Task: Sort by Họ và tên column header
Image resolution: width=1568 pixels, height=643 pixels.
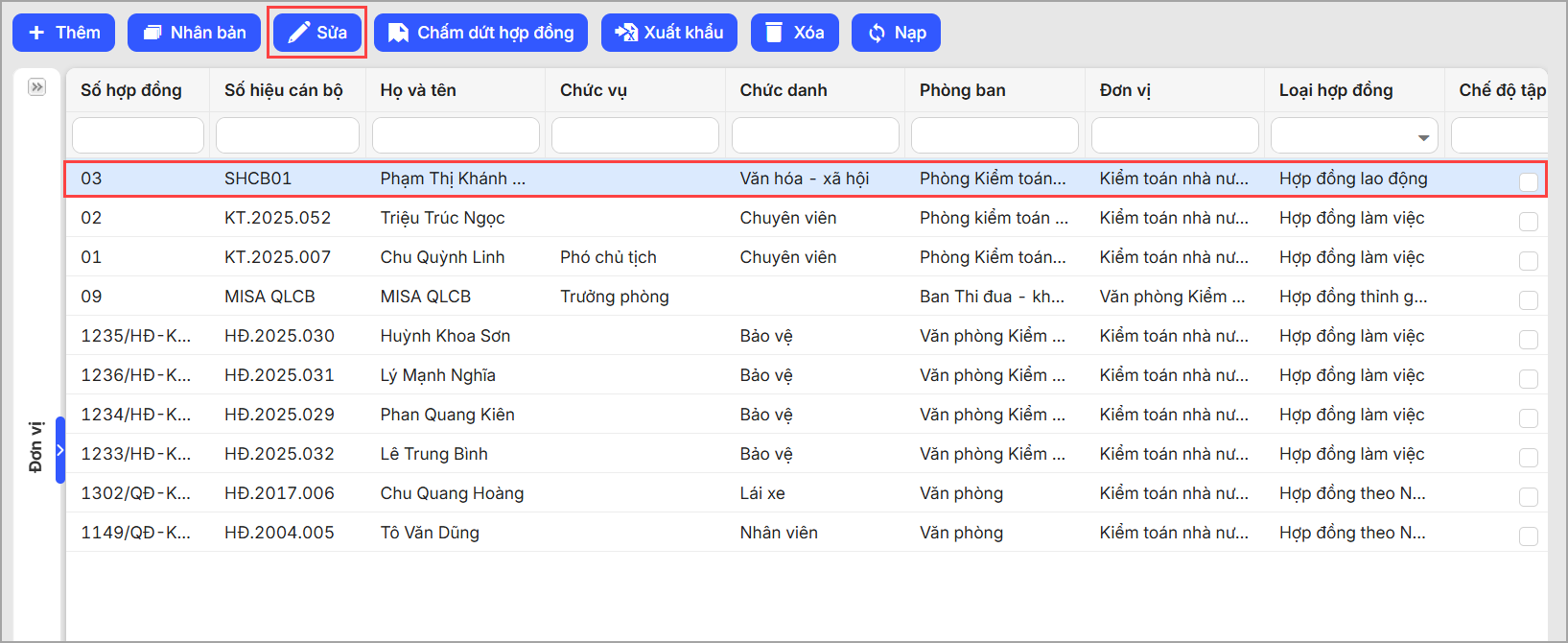Action: (418, 90)
